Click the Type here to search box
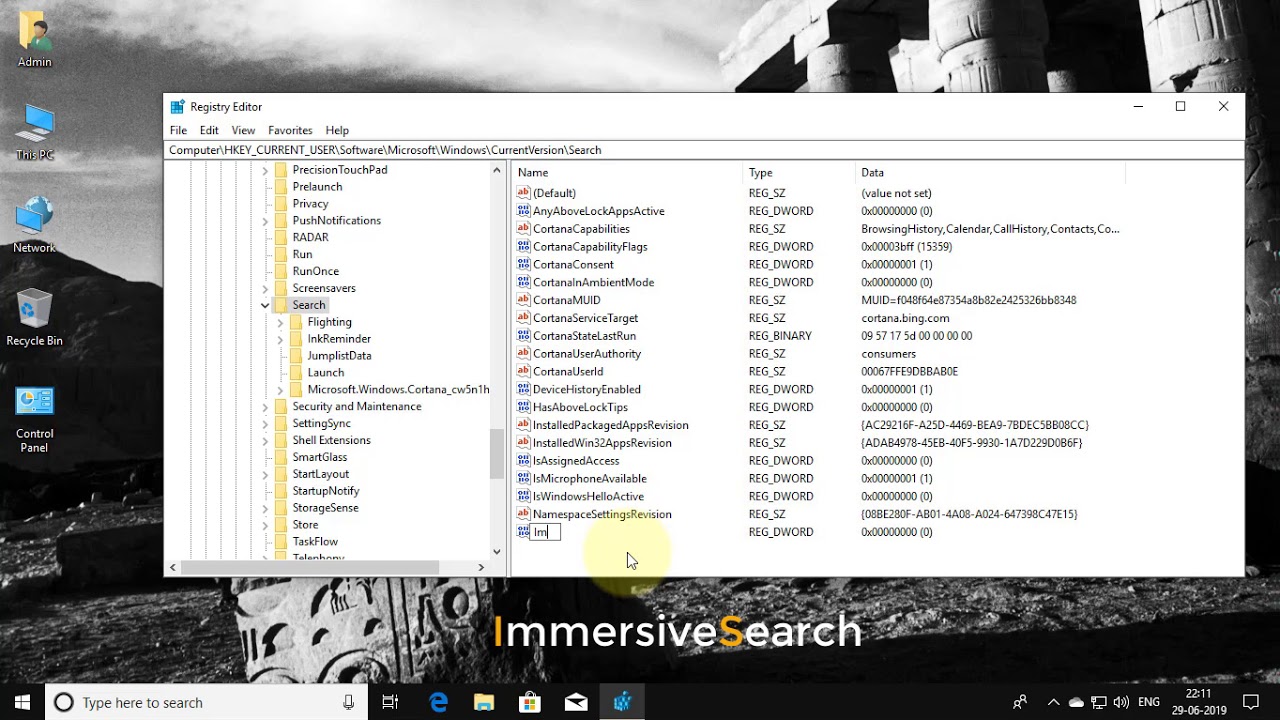This screenshot has height=720, width=1280. (x=205, y=702)
